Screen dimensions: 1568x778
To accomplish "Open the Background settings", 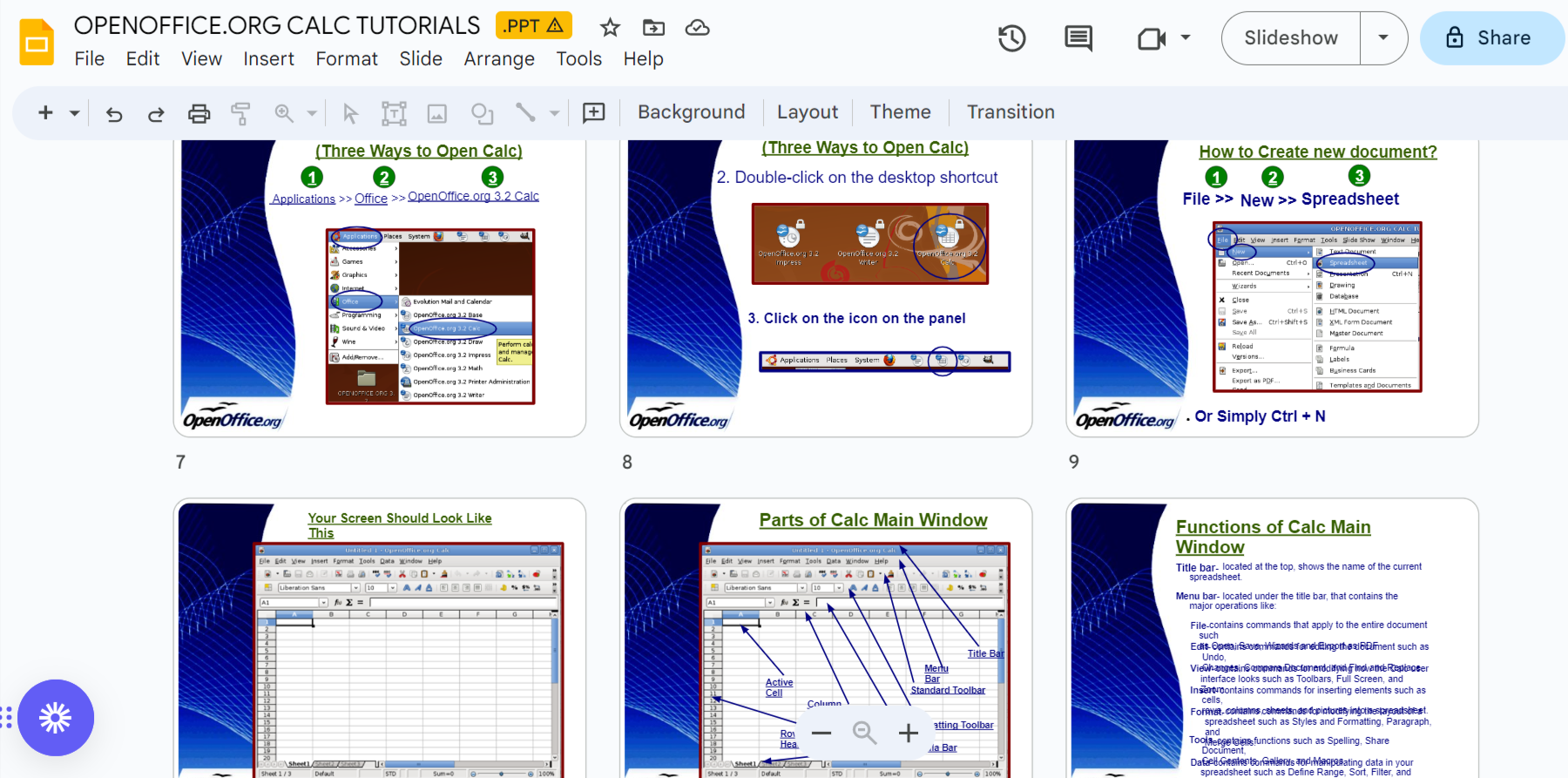I will click(692, 112).
